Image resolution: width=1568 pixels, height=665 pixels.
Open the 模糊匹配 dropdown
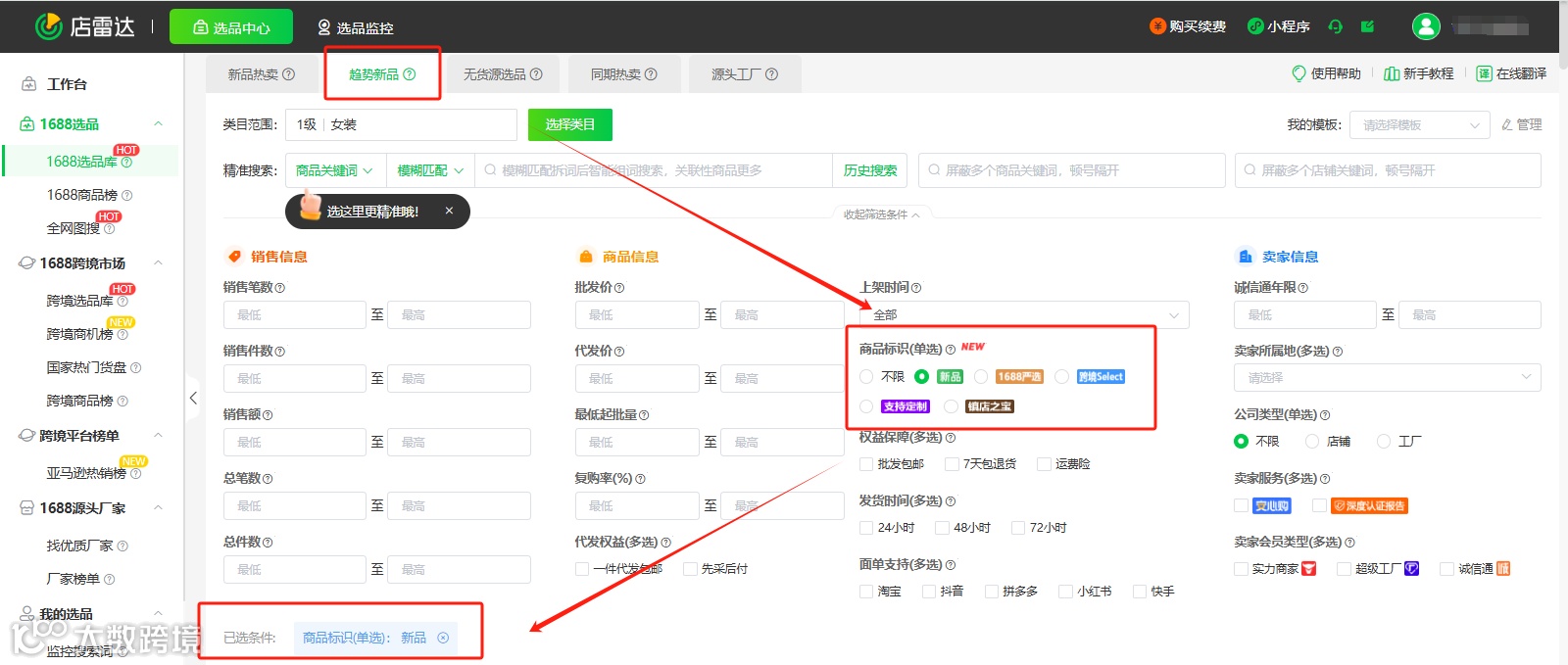(x=430, y=170)
